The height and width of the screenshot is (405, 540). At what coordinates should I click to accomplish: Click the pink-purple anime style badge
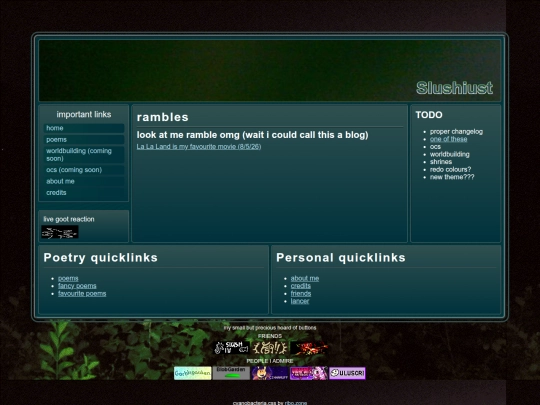coord(309,373)
